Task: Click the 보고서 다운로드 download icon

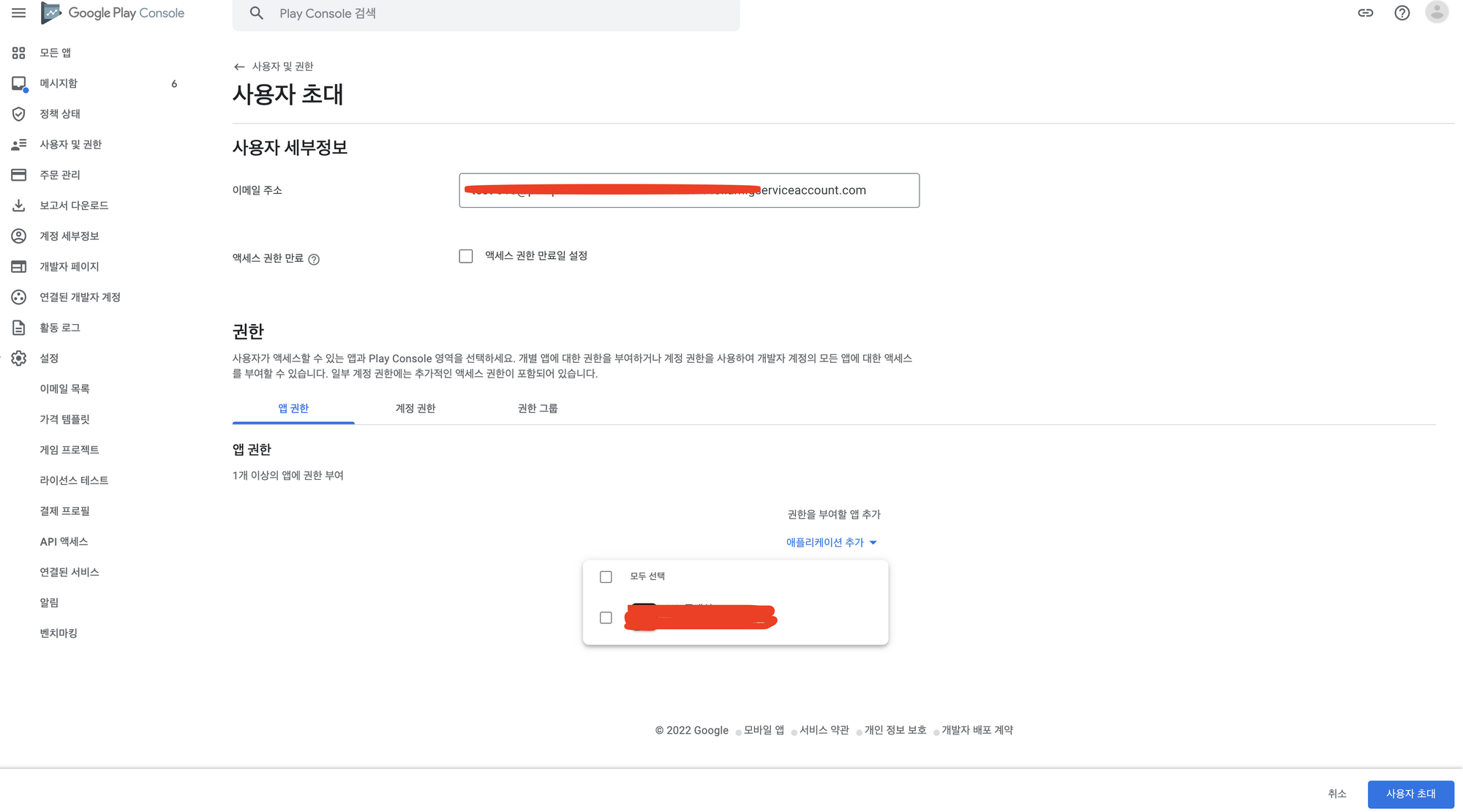Action: [19, 206]
